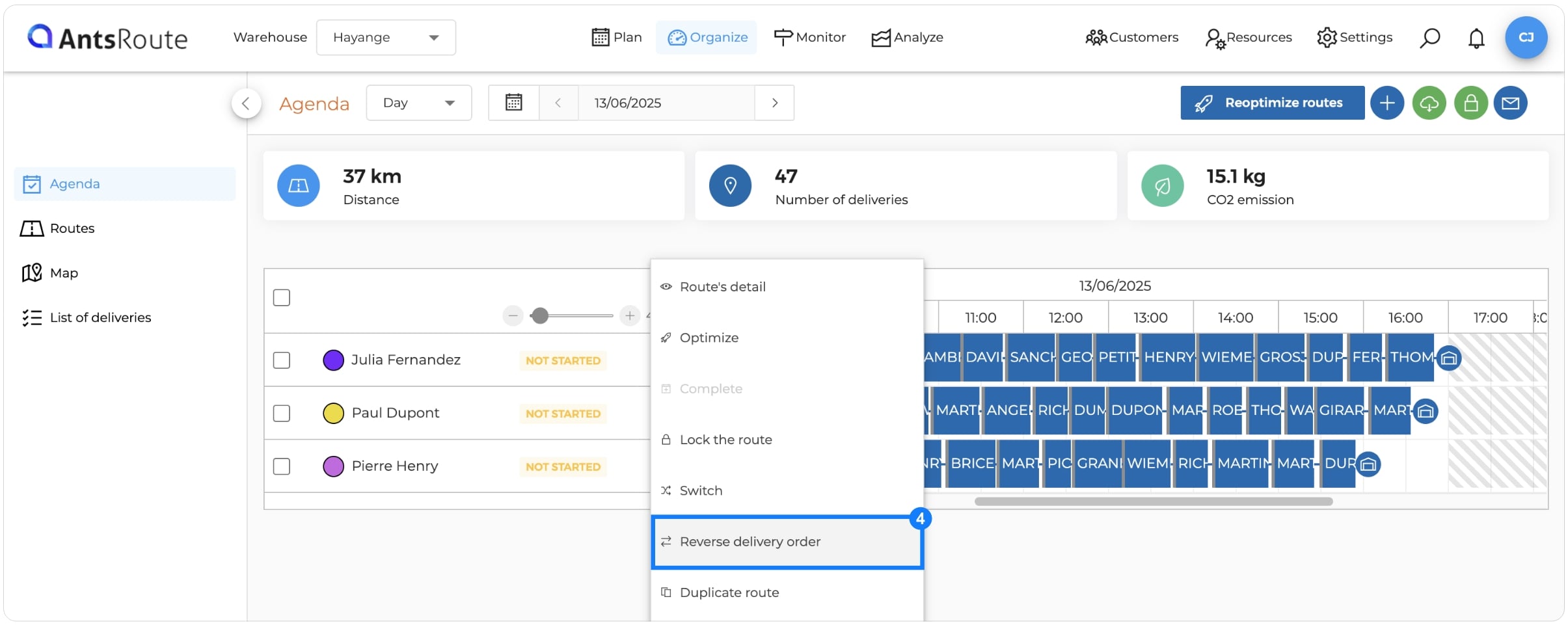Click the zoom out minus icon
Image resolution: width=1568 pixels, height=625 pixels.
(x=513, y=316)
